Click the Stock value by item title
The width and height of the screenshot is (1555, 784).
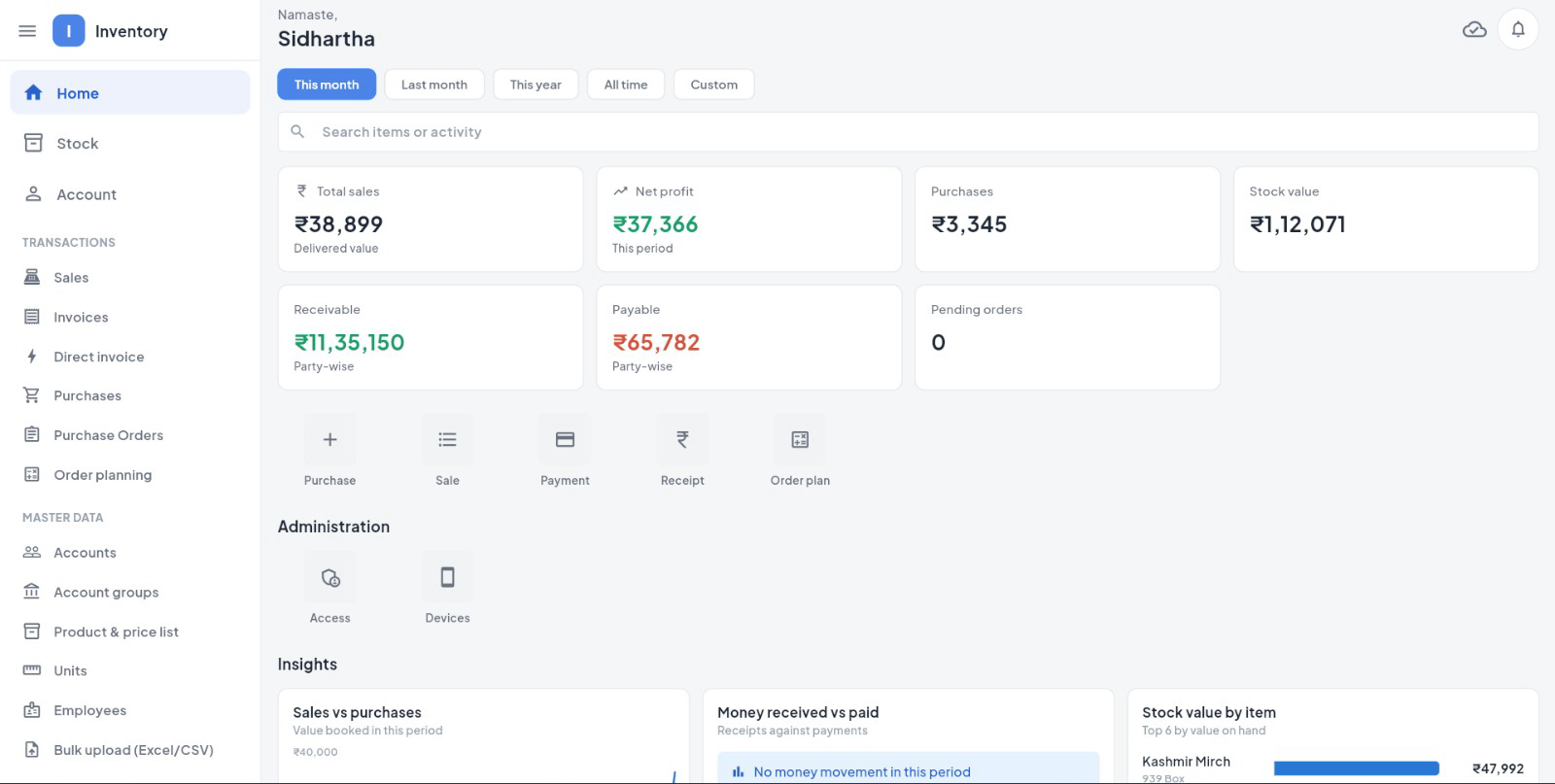[x=1209, y=712]
